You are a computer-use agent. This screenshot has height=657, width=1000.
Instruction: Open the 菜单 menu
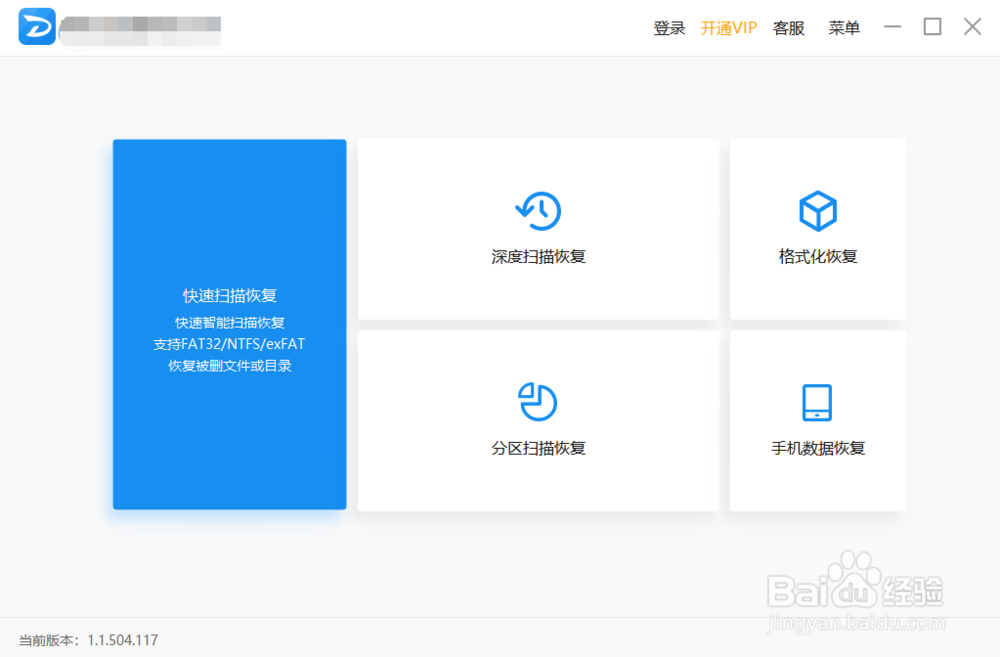tap(844, 27)
